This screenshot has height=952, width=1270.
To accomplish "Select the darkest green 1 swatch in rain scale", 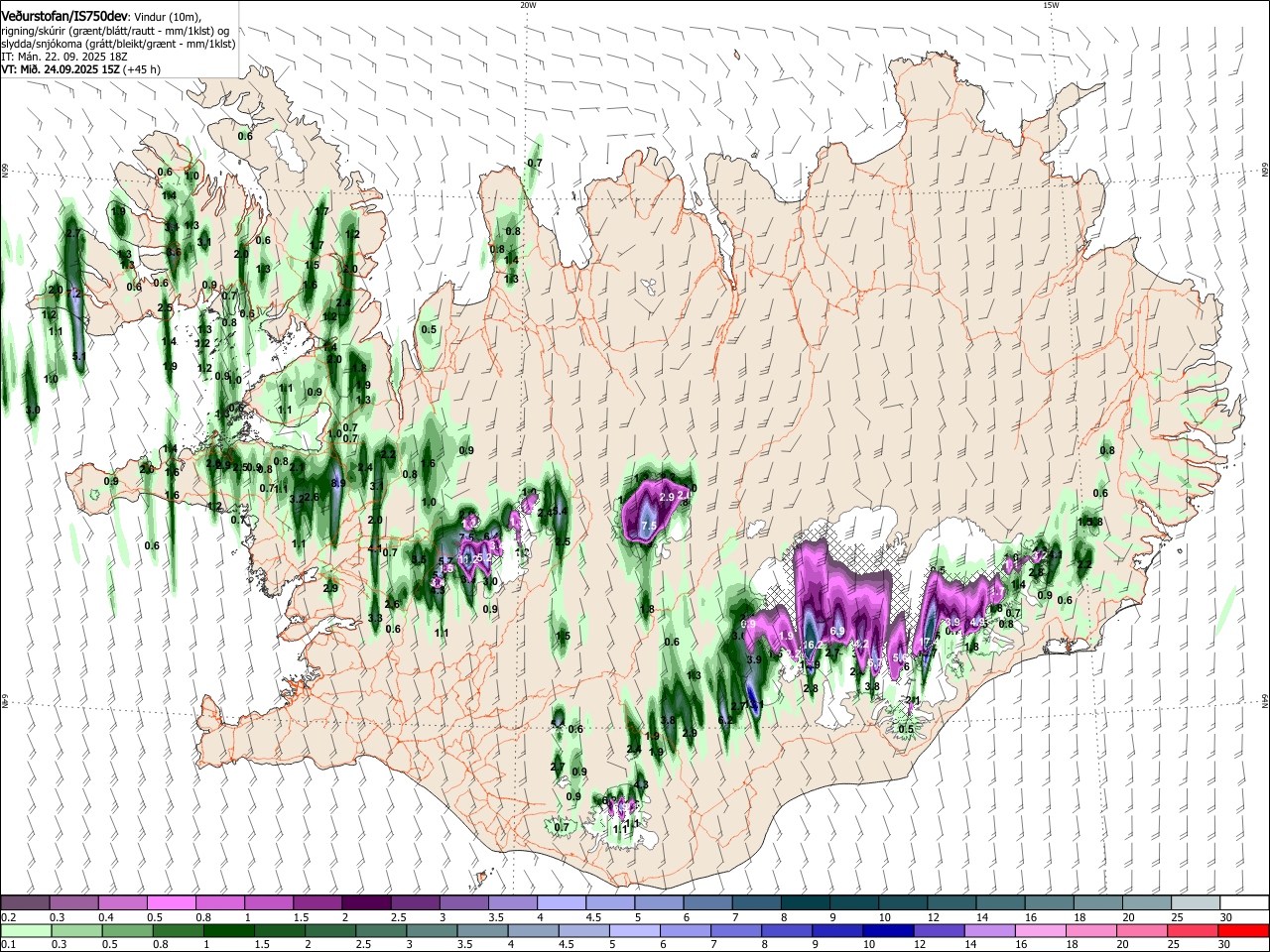I will pyautogui.click(x=228, y=930).
